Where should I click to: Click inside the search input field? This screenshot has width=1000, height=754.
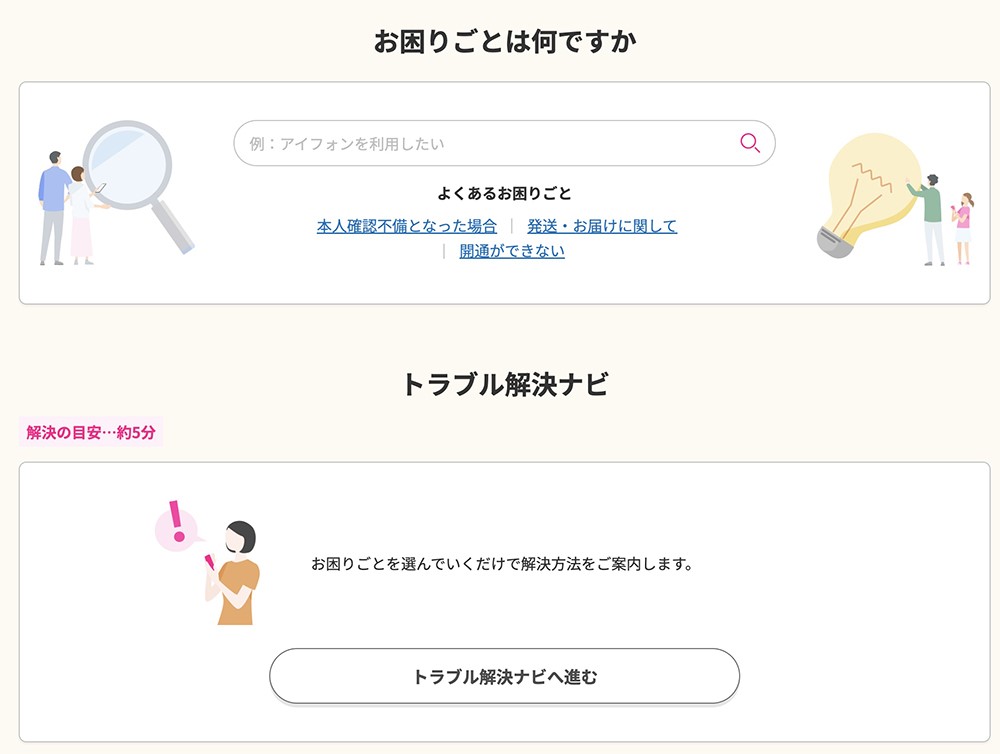(x=480, y=143)
